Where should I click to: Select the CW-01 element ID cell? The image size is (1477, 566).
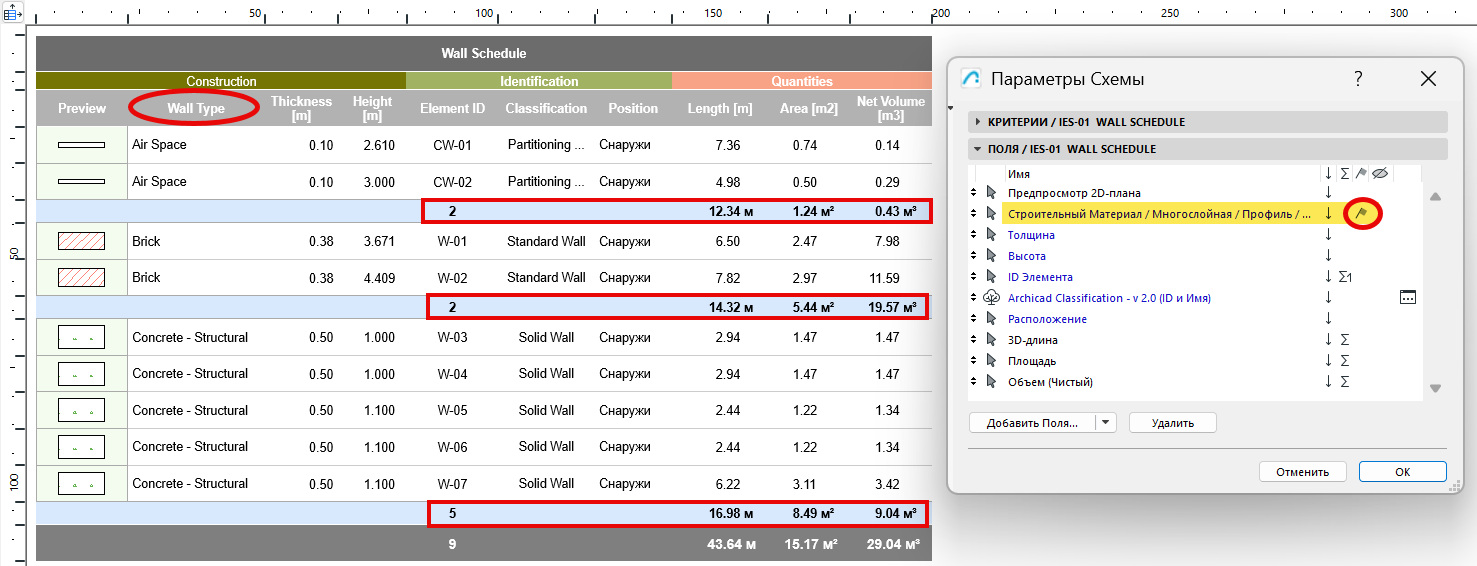[452, 145]
